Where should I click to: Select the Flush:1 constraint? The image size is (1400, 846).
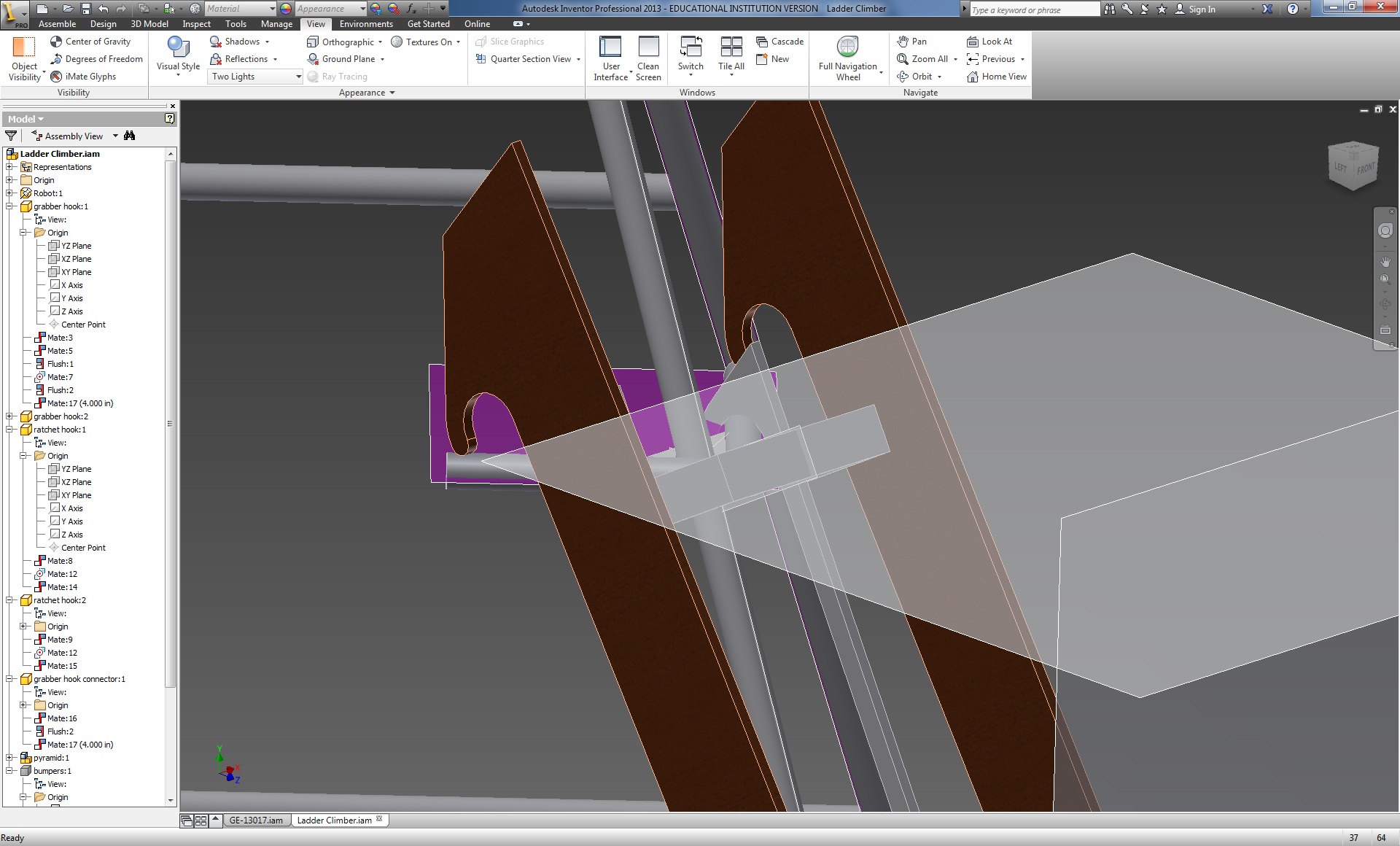click(54, 364)
